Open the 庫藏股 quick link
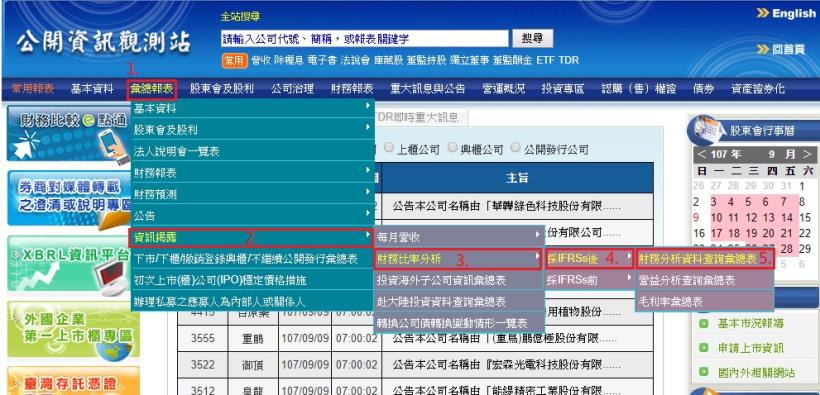 389,60
